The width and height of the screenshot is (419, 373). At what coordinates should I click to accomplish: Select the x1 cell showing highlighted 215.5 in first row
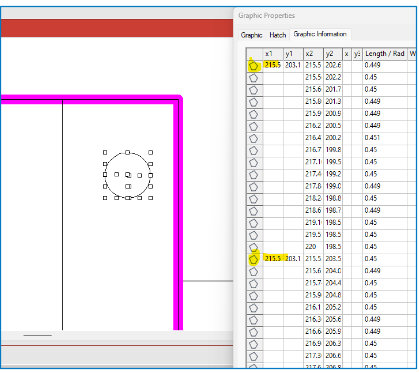coord(273,65)
